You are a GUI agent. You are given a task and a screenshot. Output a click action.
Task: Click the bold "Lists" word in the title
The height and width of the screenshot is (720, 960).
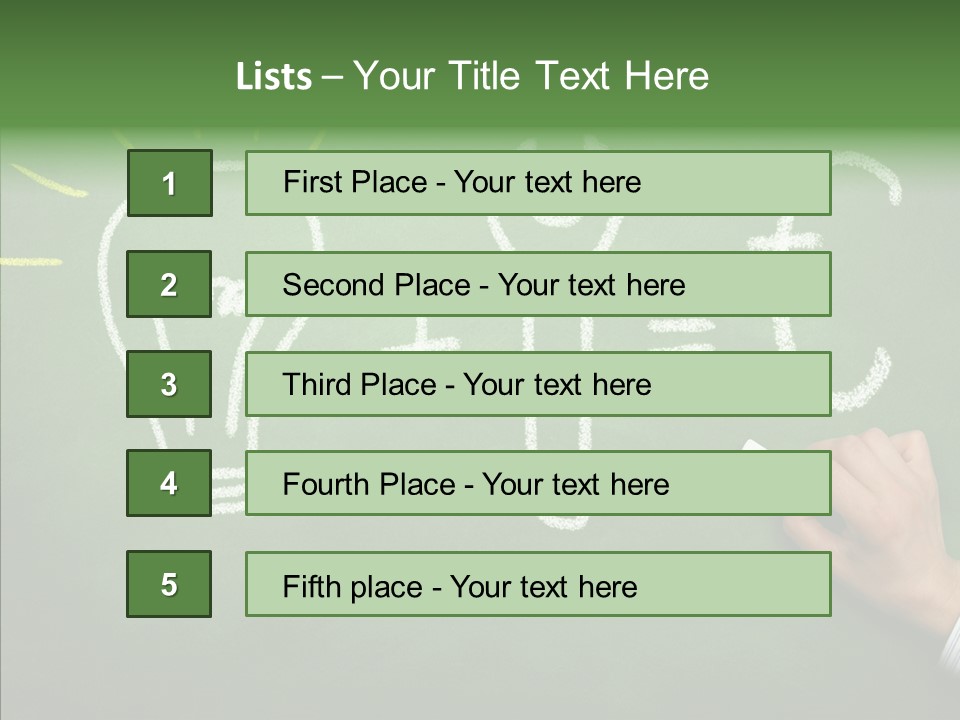(x=273, y=77)
